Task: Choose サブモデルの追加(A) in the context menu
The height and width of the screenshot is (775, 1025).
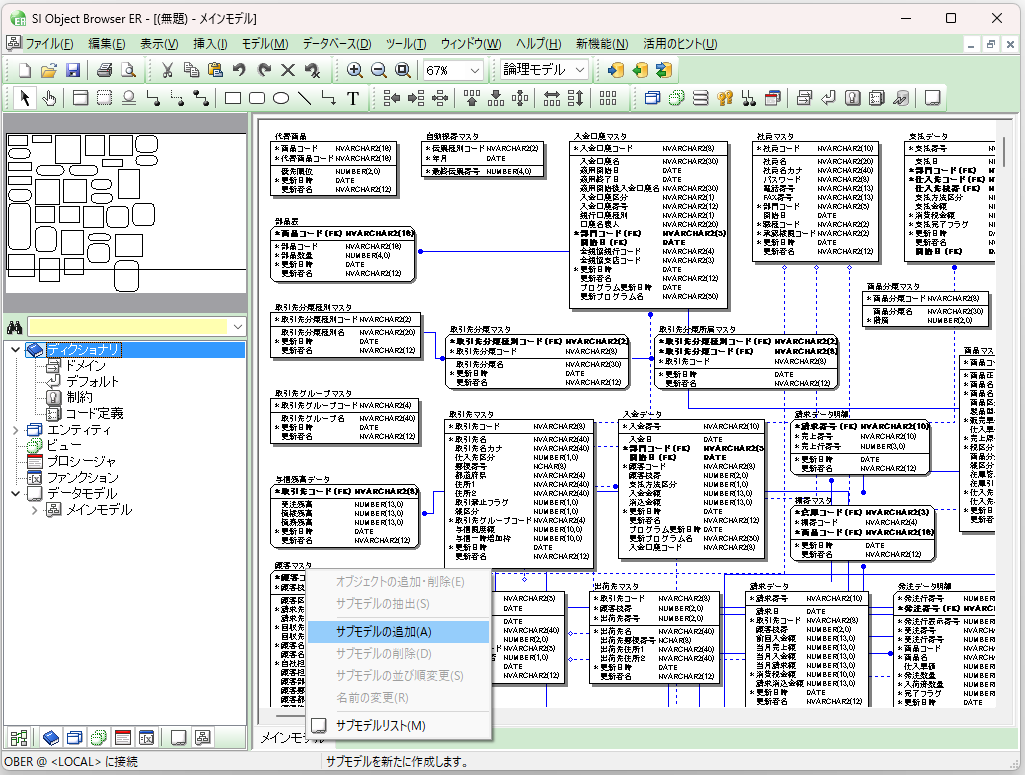Action: pyautogui.click(x=398, y=632)
